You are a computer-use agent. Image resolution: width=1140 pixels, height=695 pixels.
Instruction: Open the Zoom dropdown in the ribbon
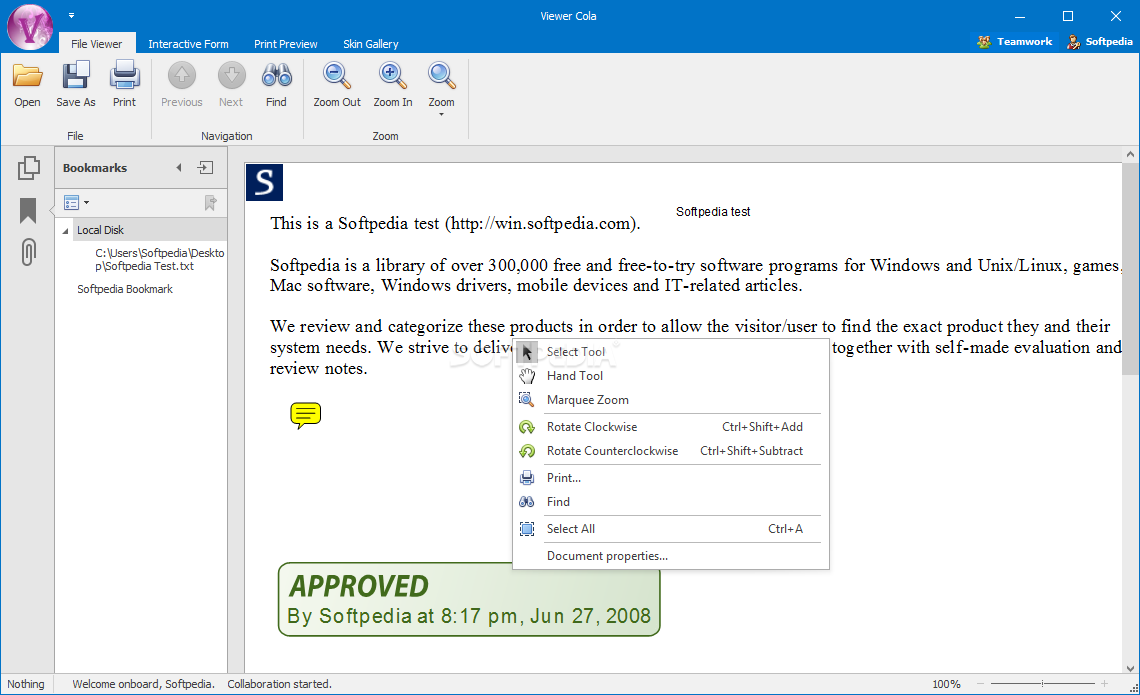tap(441, 89)
